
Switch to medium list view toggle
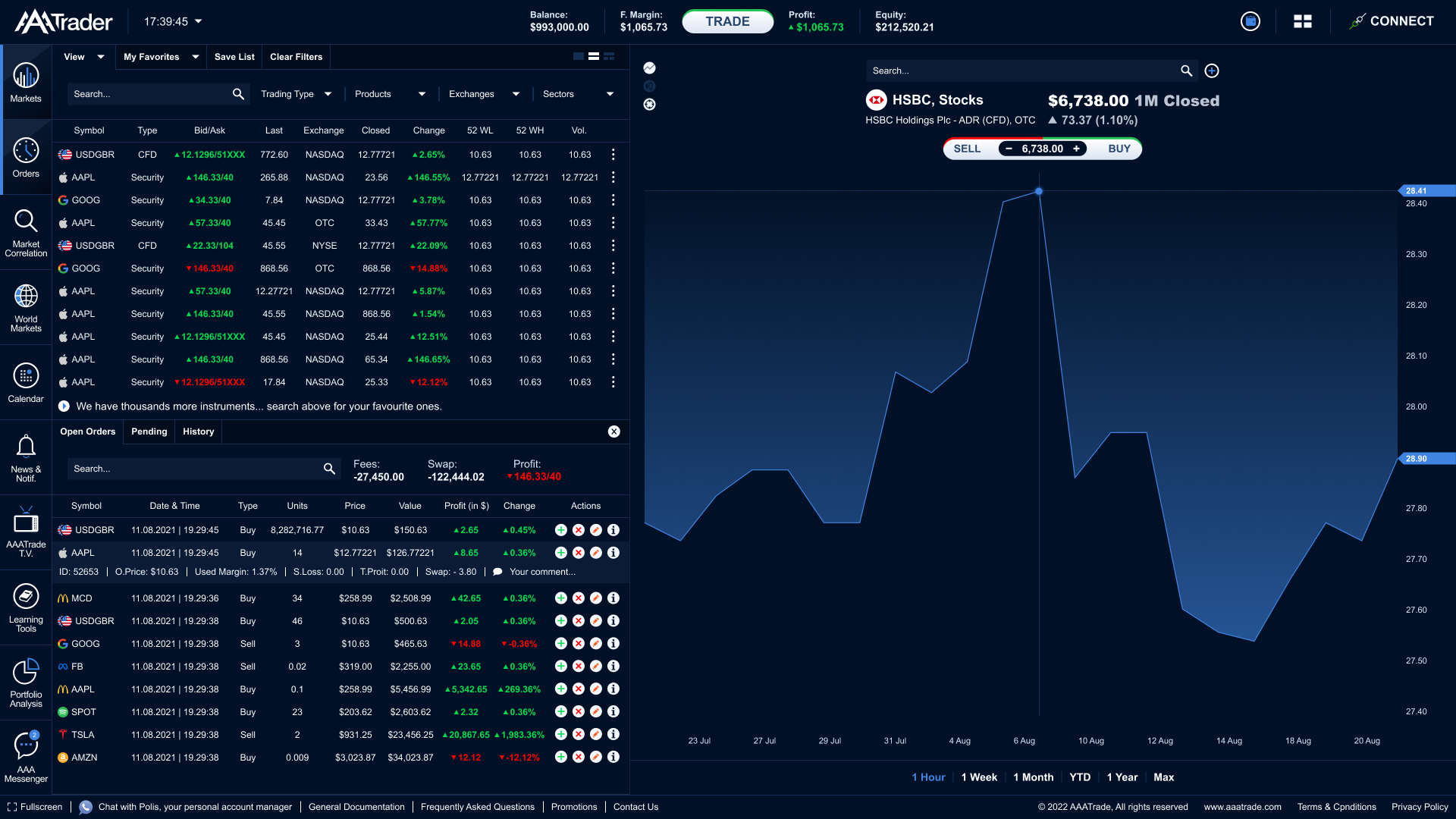(594, 56)
